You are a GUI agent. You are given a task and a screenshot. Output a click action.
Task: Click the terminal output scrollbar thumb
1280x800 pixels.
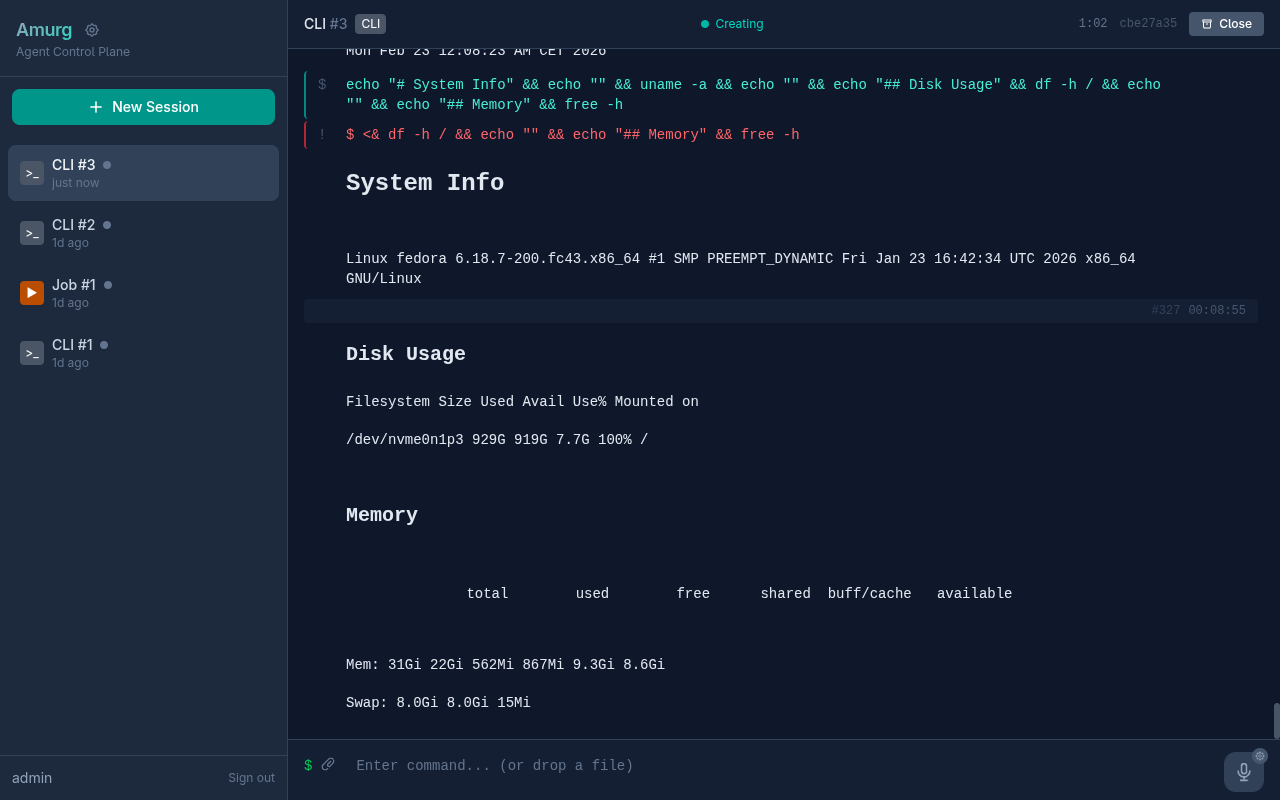click(x=1276, y=720)
